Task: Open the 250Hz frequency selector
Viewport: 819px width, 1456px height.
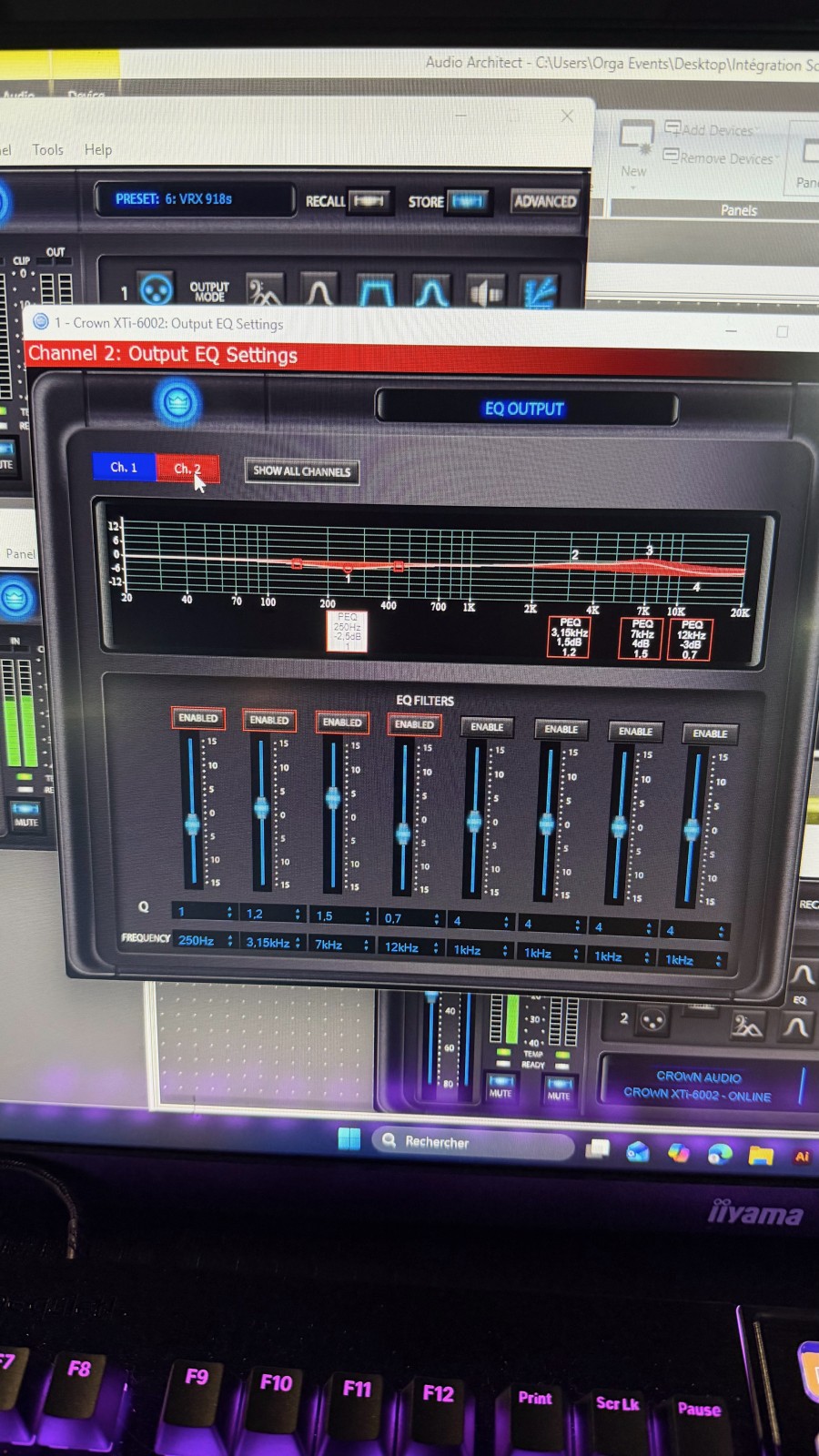Action: (x=205, y=940)
